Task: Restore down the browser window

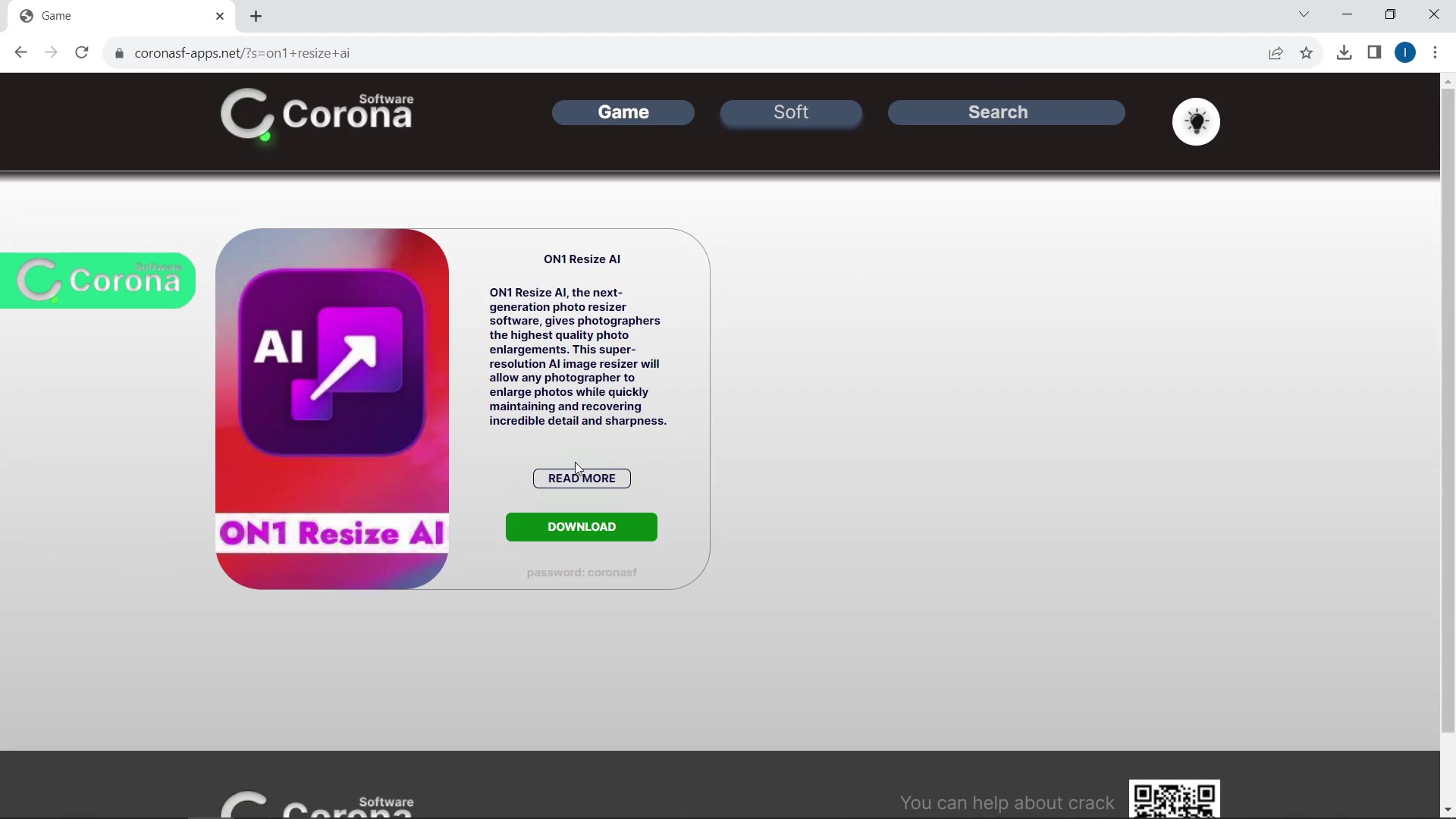Action: [x=1390, y=14]
